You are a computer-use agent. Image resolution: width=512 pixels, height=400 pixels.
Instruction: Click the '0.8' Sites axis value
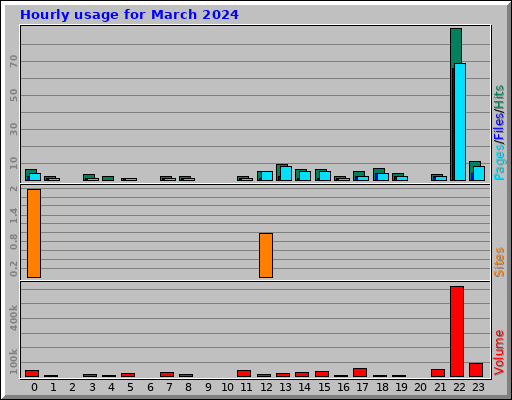[13, 242]
